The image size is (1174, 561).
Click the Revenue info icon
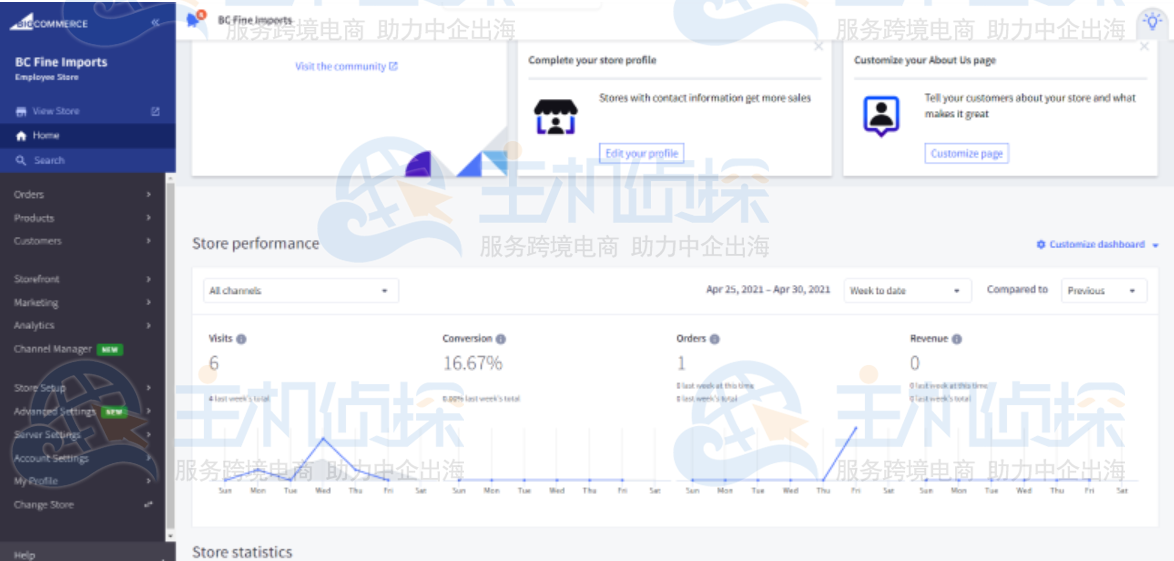tap(956, 339)
